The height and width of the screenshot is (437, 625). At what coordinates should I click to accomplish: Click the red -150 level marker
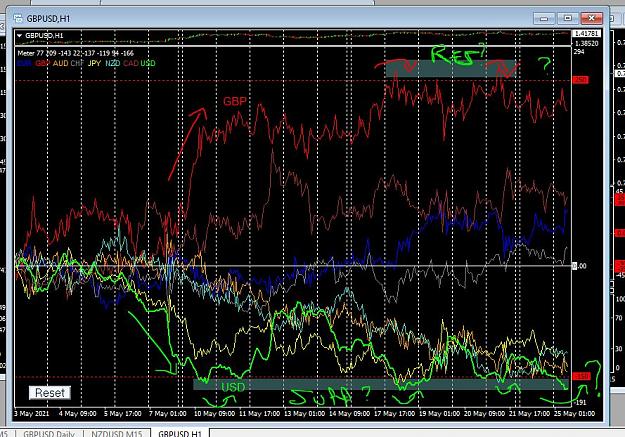click(582, 376)
